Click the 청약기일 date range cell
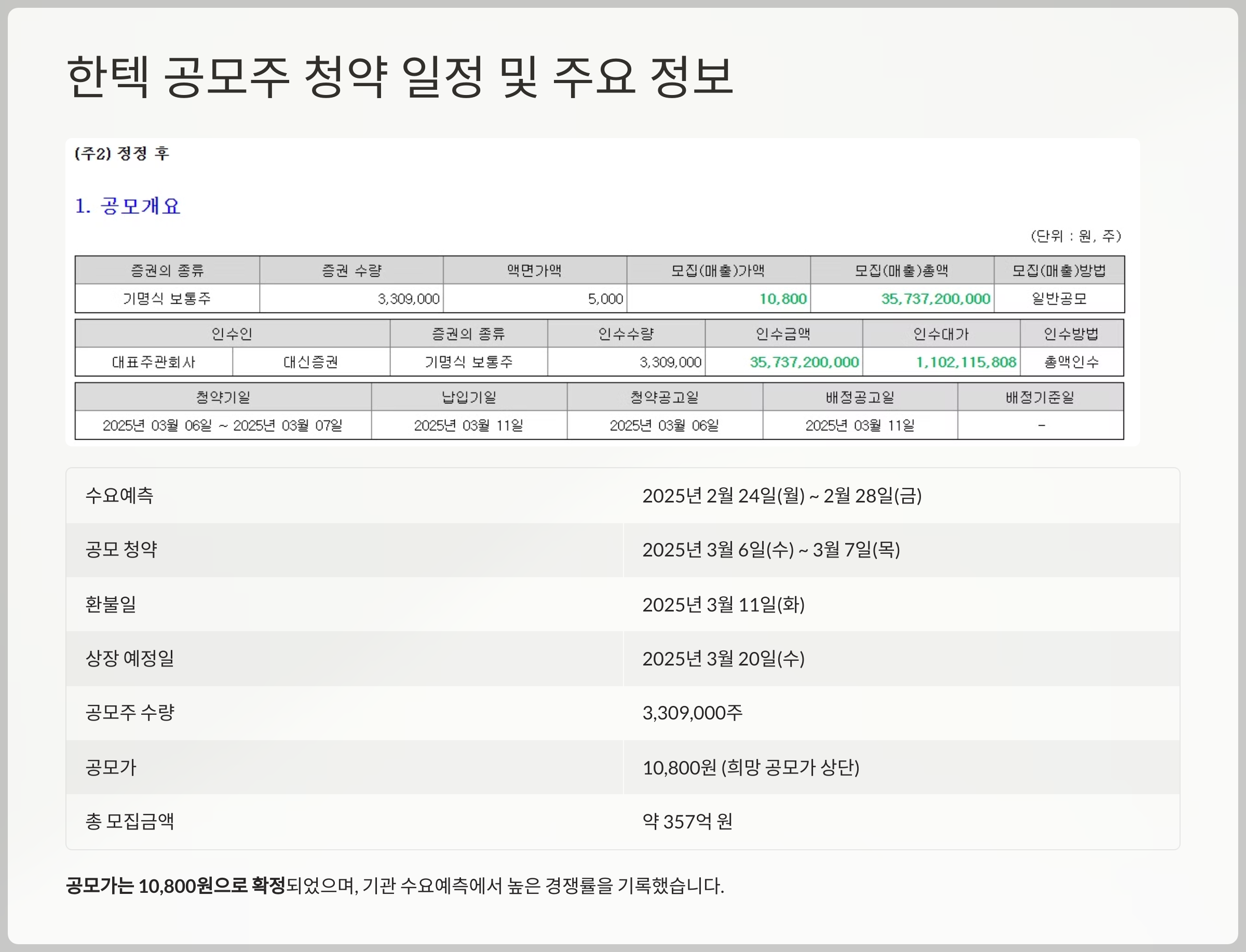The width and height of the screenshot is (1246, 952). (x=223, y=426)
